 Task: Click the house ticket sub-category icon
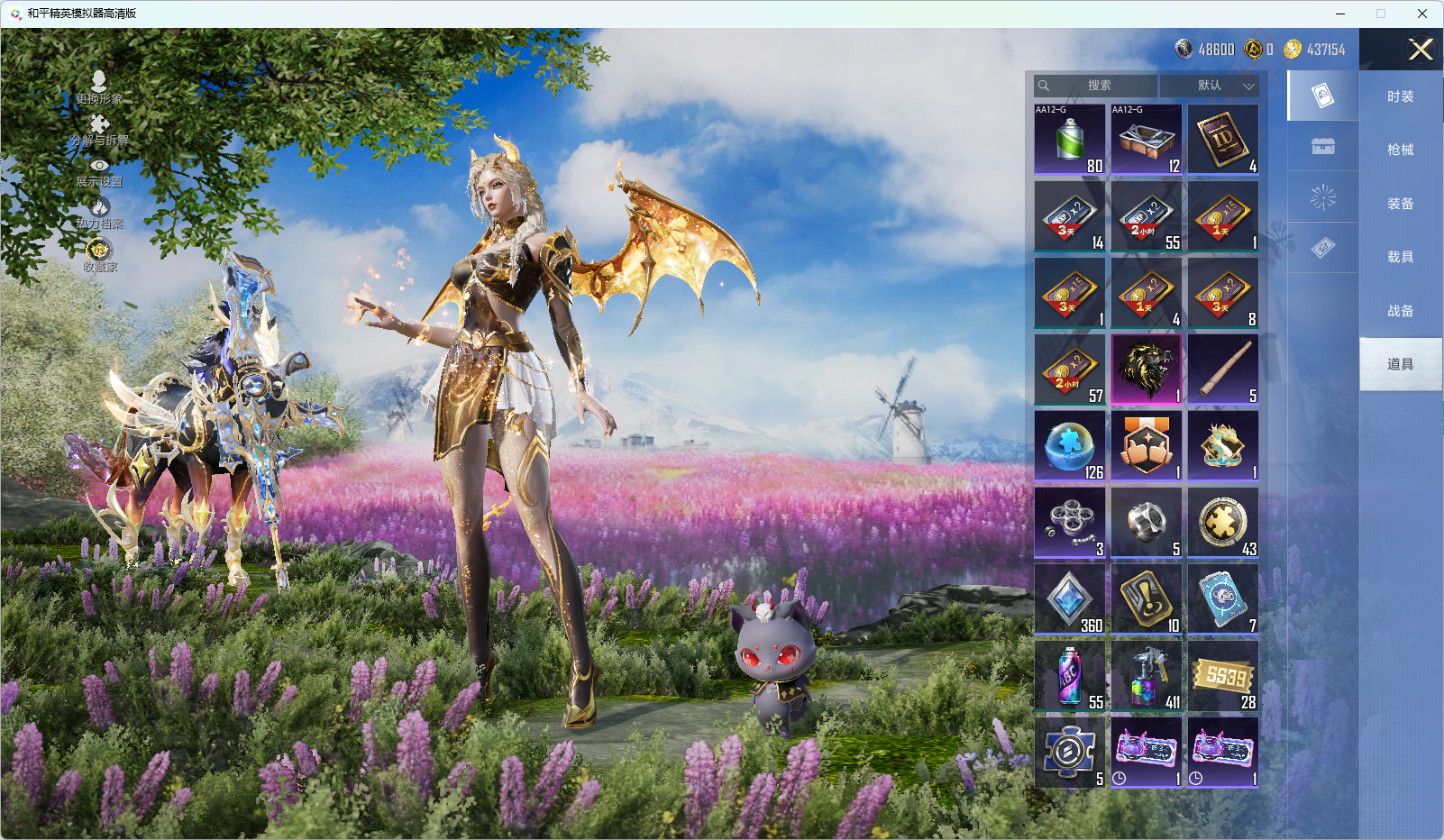point(1323,248)
